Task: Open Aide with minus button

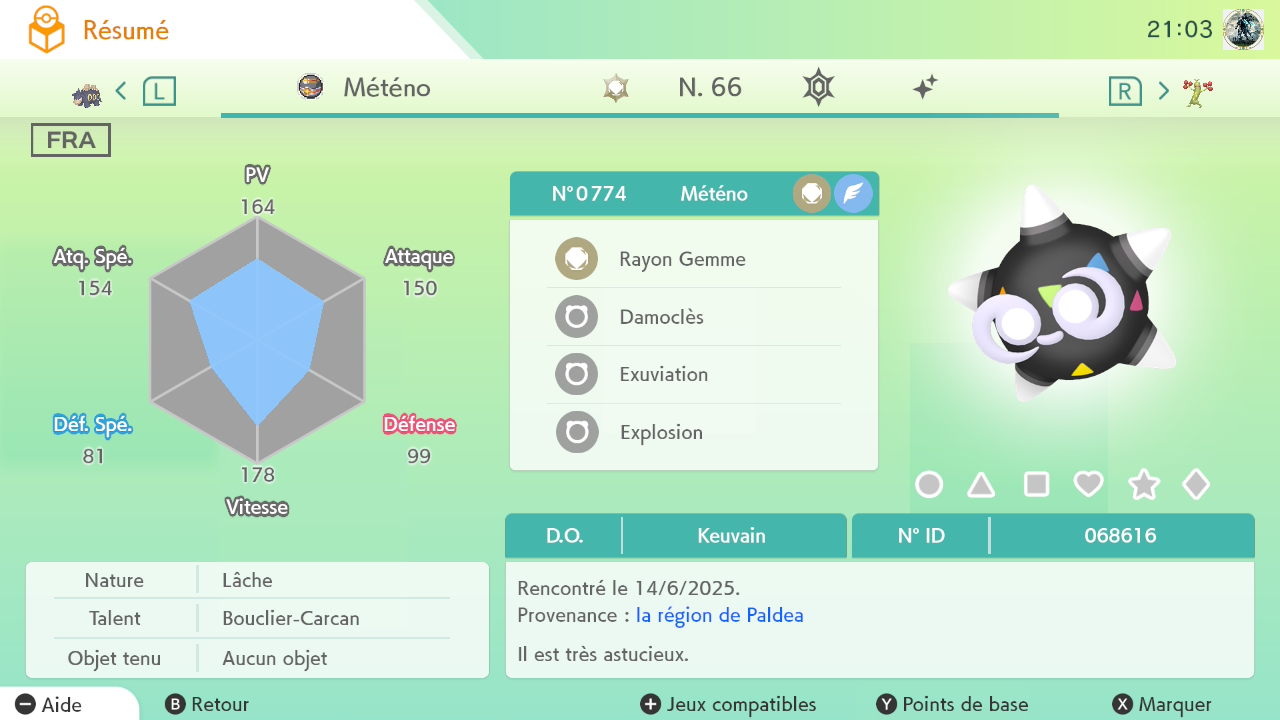Action: (x=49, y=705)
